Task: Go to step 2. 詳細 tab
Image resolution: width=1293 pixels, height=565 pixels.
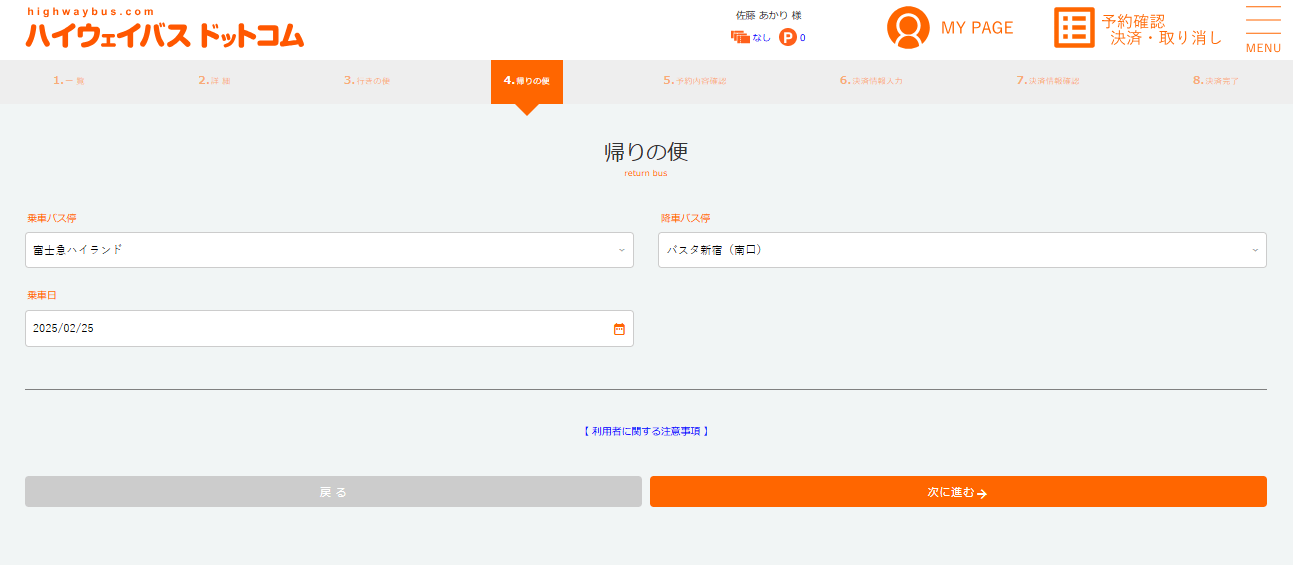Action: pyautogui.click(x=214, y=81)
